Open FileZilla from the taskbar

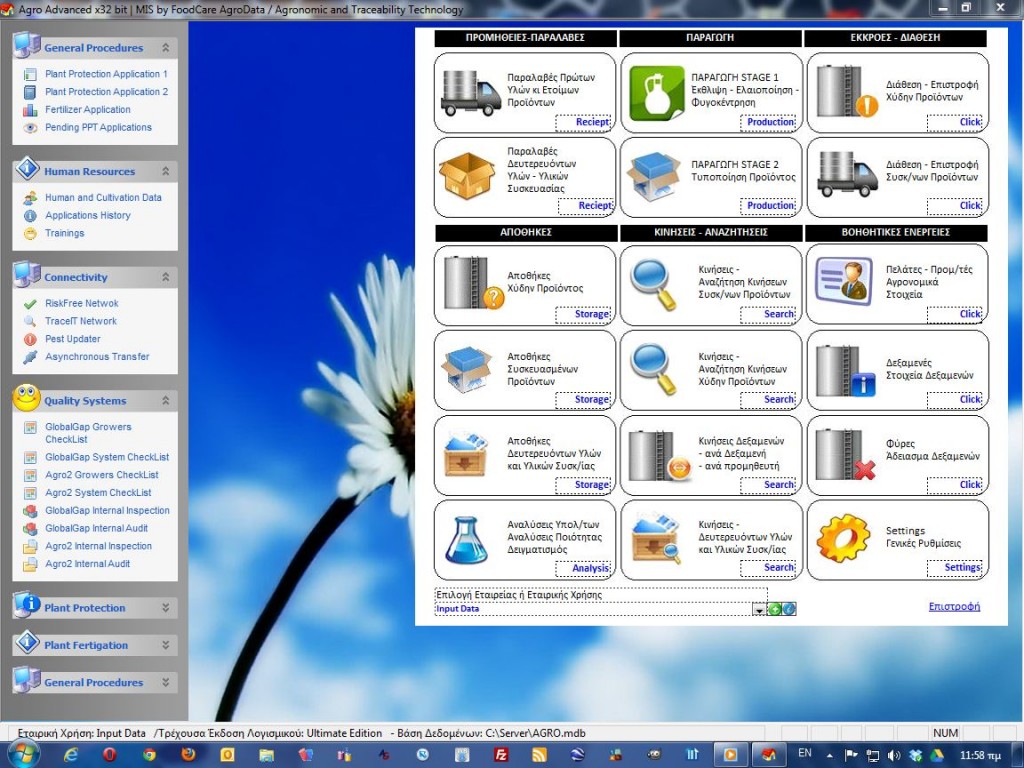(501, 755)
